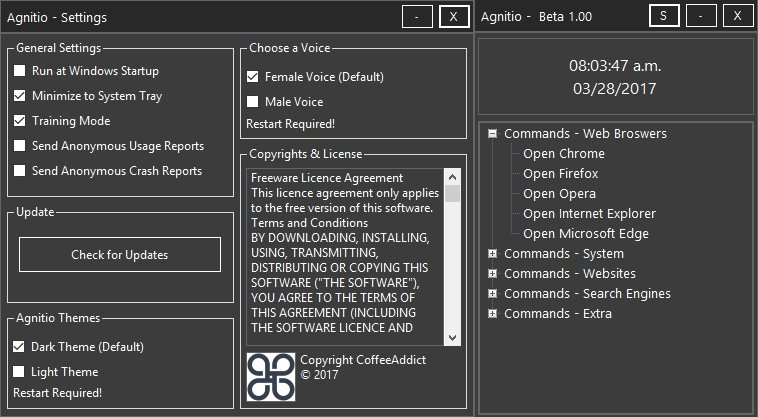Expand the Commands - Extra node
The width and height of the screenshot is (758, 417).
click(x=492, y=314)
